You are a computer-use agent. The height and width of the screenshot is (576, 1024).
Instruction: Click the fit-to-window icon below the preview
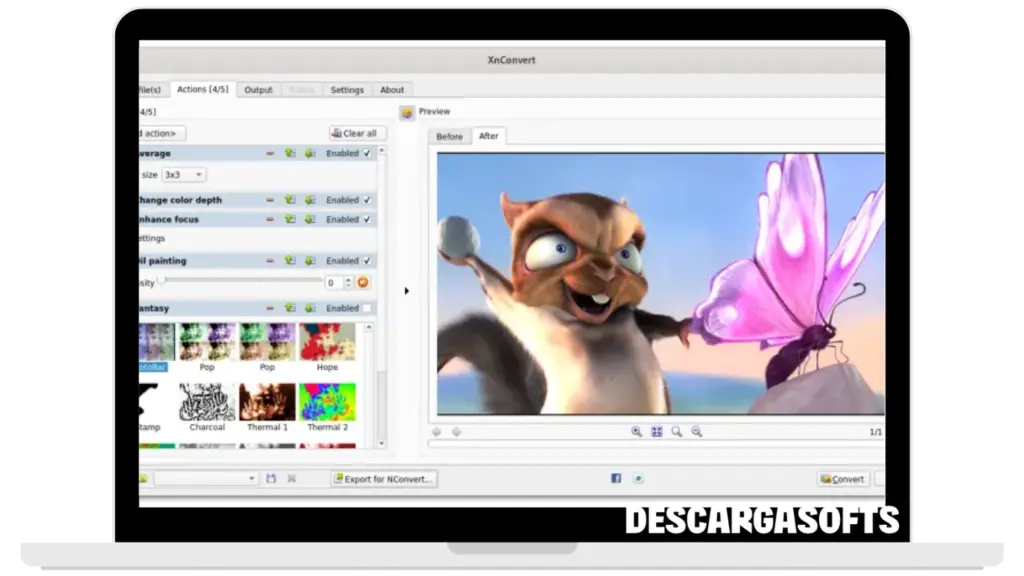(x=657, y=432)
